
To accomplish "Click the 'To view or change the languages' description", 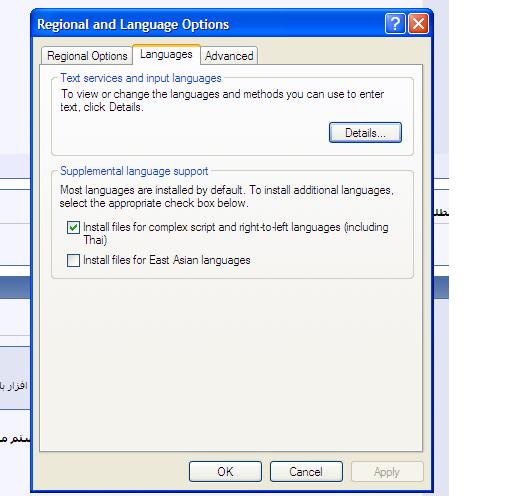I will pyautogui.click(x=222, y=100).
